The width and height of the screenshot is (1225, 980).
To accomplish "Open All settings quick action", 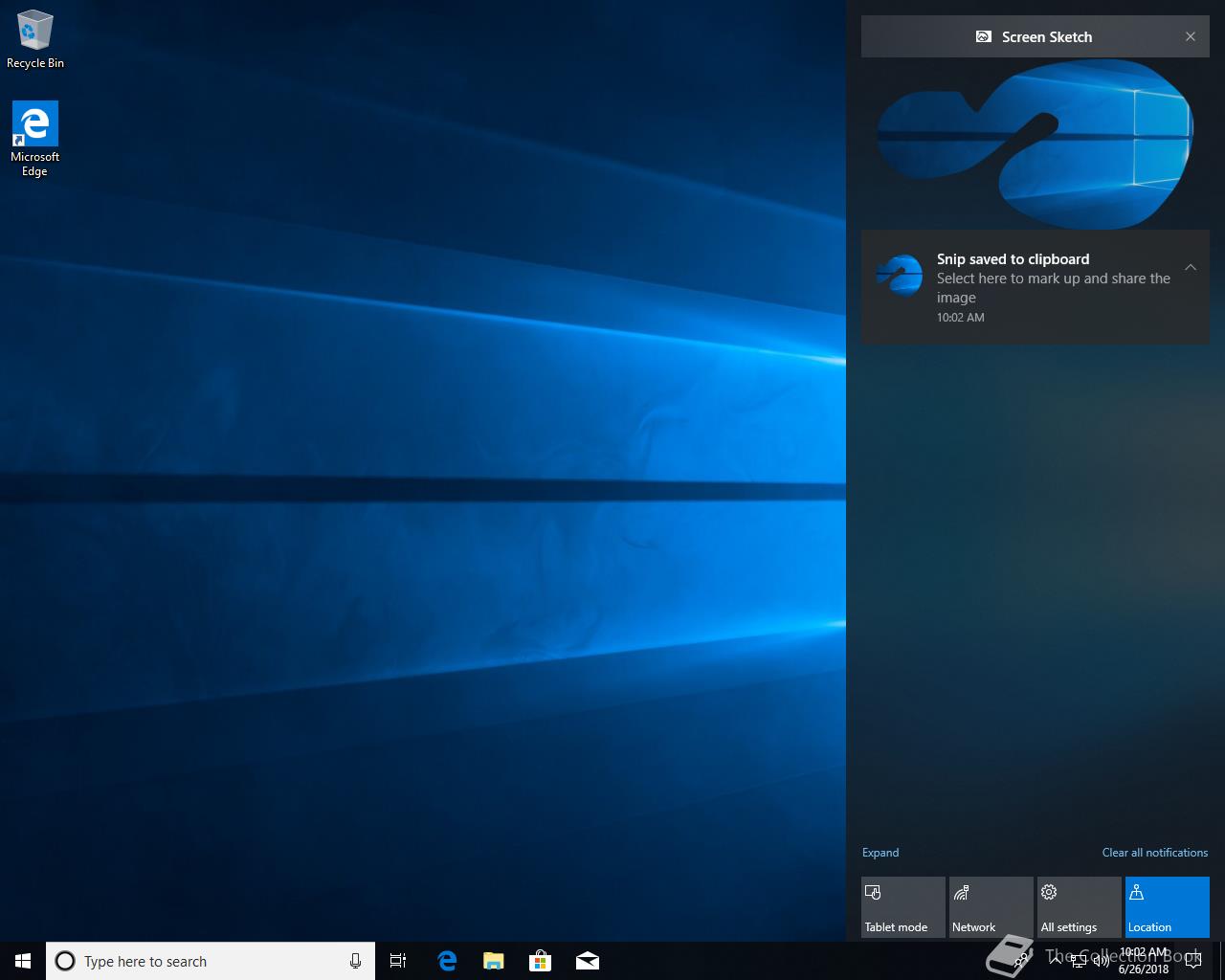I will pos(1080,907).
